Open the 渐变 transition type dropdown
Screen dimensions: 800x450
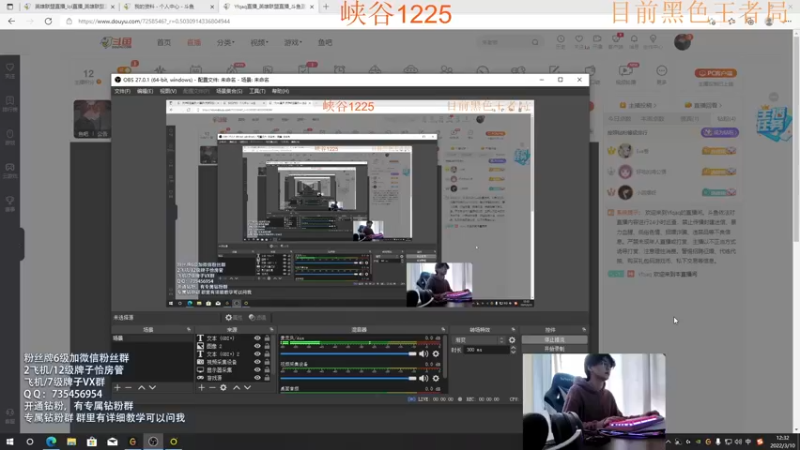click(x=479, y=340)
